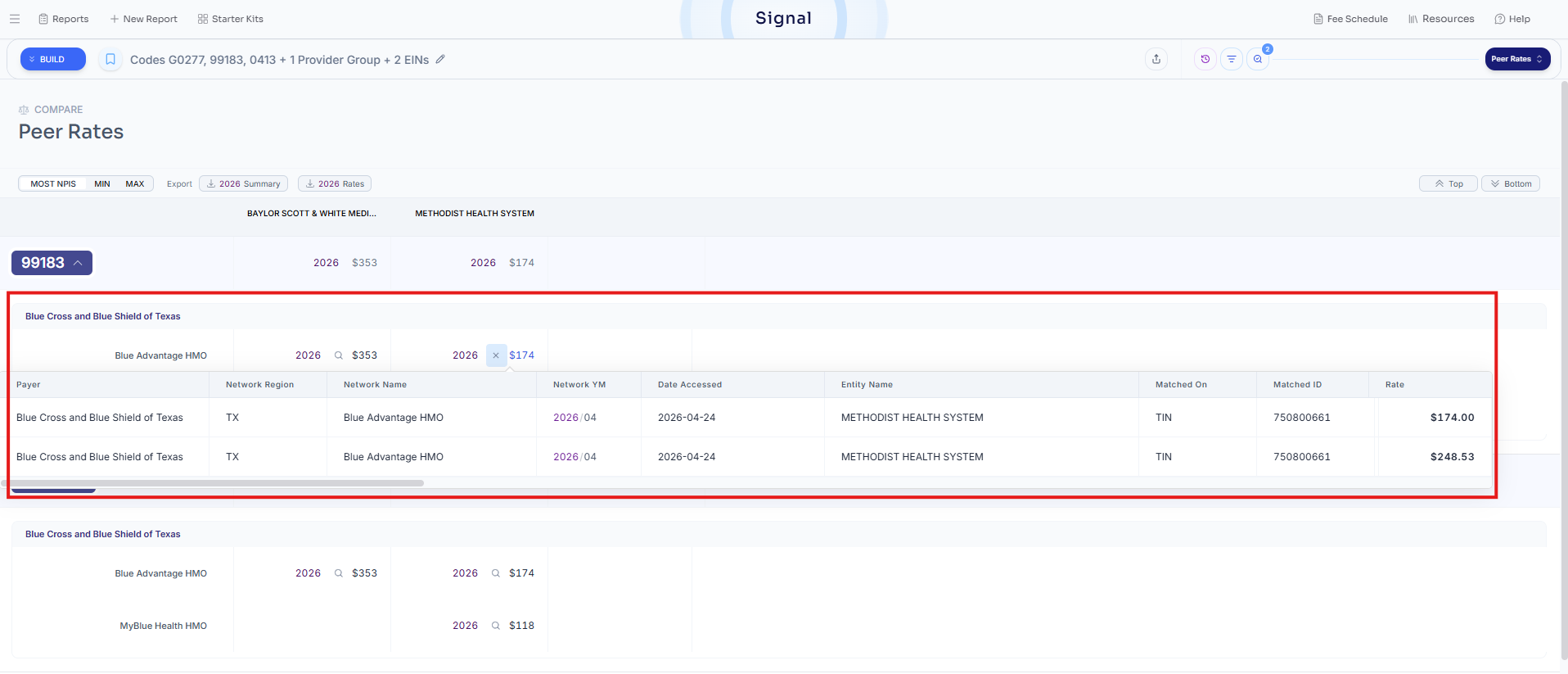
Task: Collapse the 99183 code section
Action: 52,263
